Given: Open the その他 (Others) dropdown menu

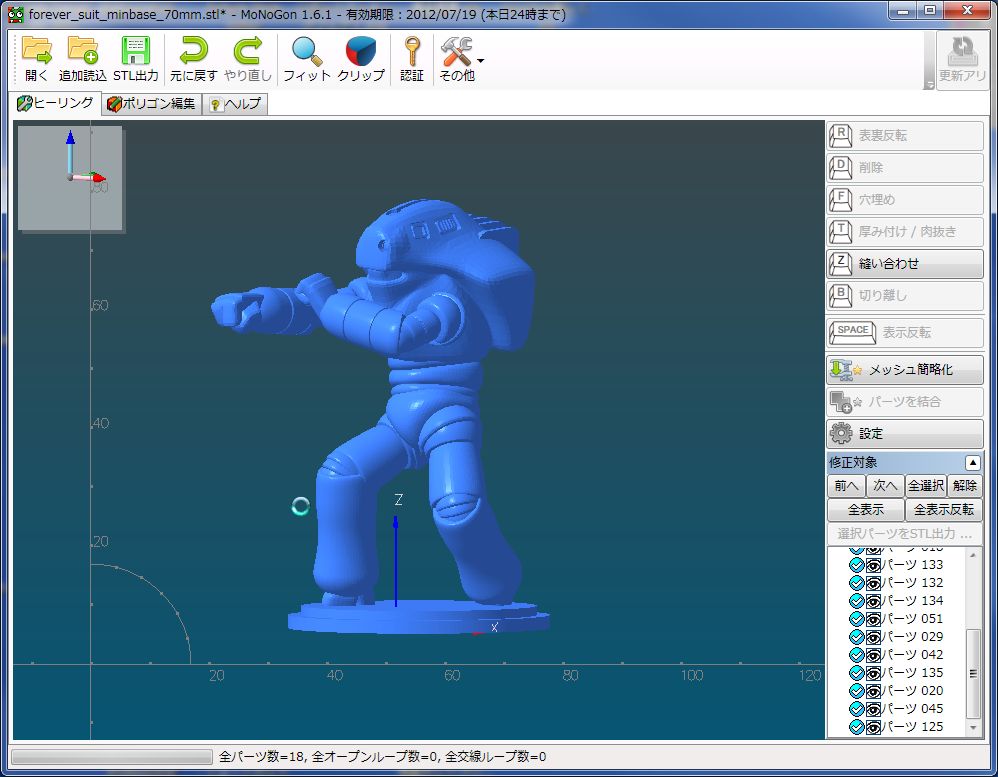Looking at the screenshot, I should tap(481, 60).
